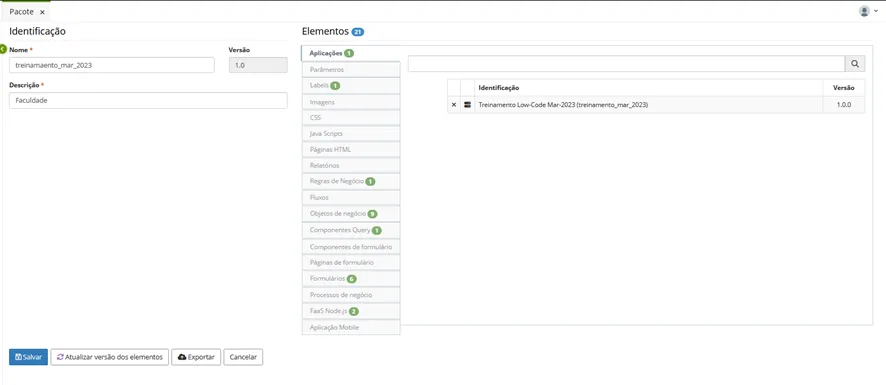
Task: Close the Pacote tab
Action: pos(42,12)
